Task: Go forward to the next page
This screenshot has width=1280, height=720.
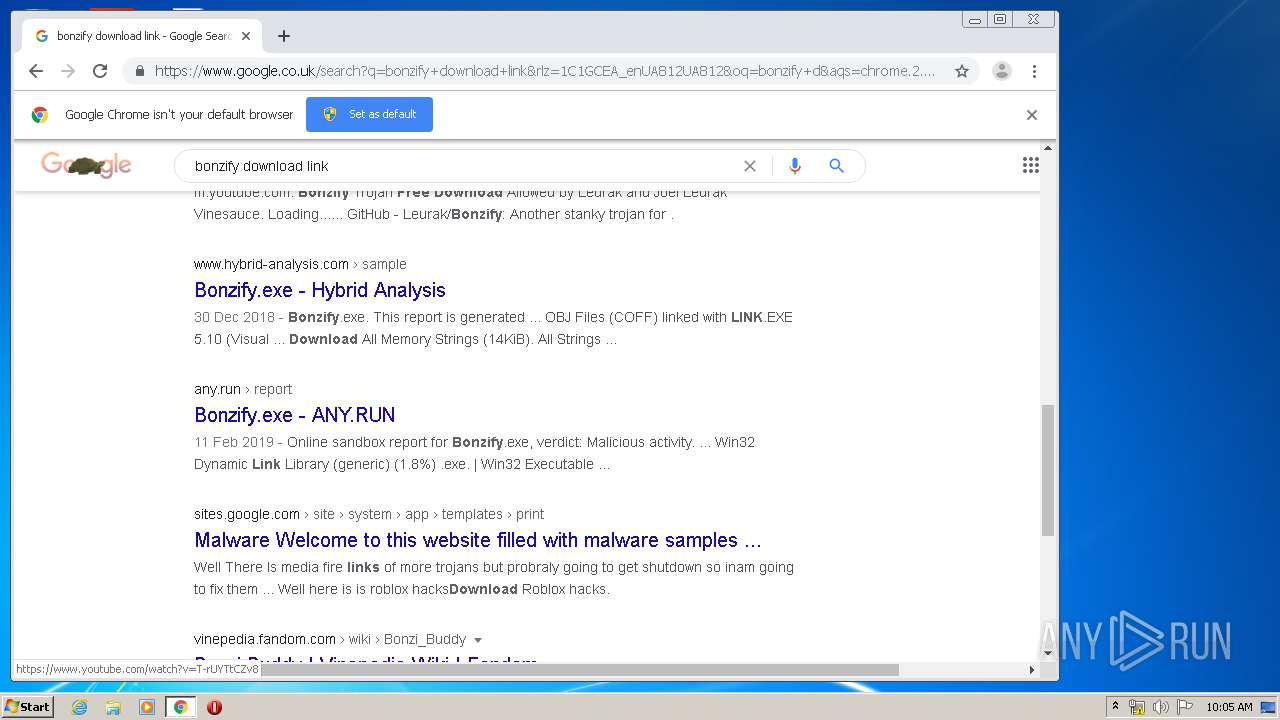Action: click(68, 71)
